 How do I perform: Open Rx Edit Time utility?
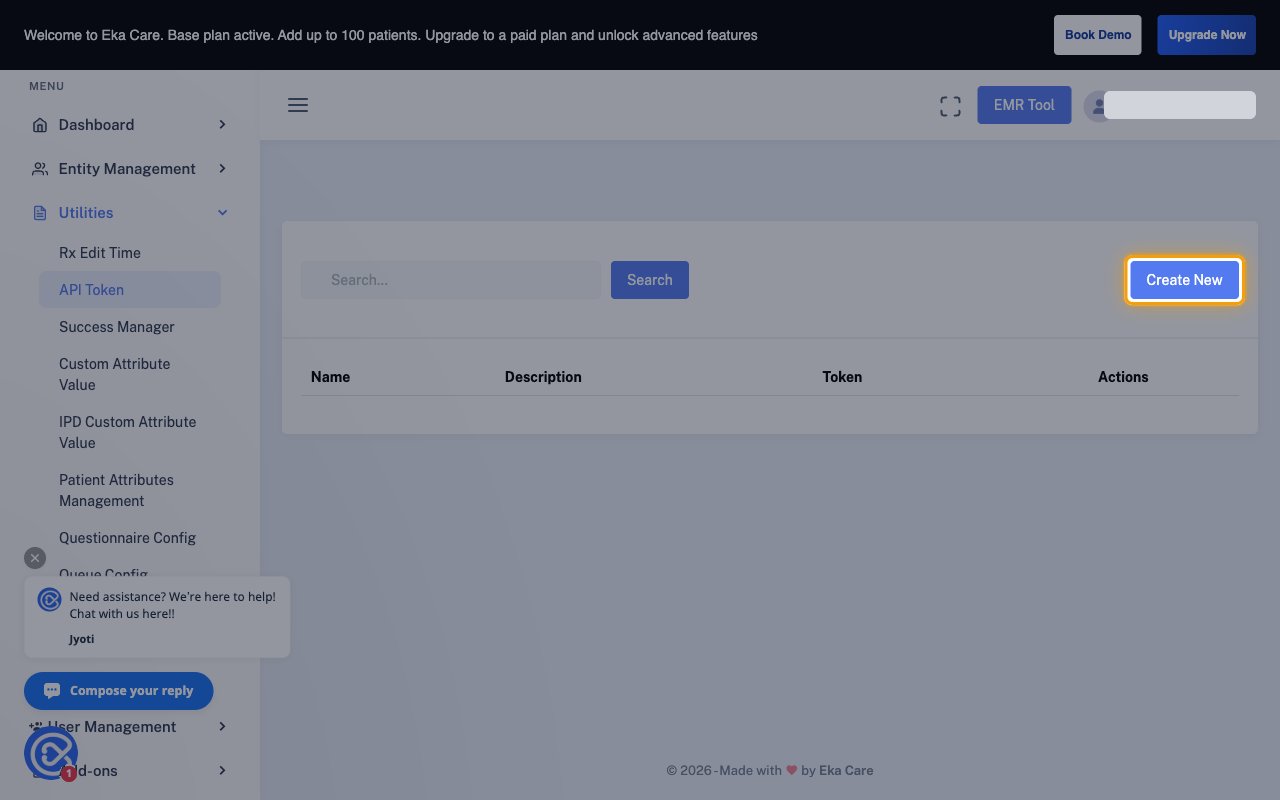100,253
